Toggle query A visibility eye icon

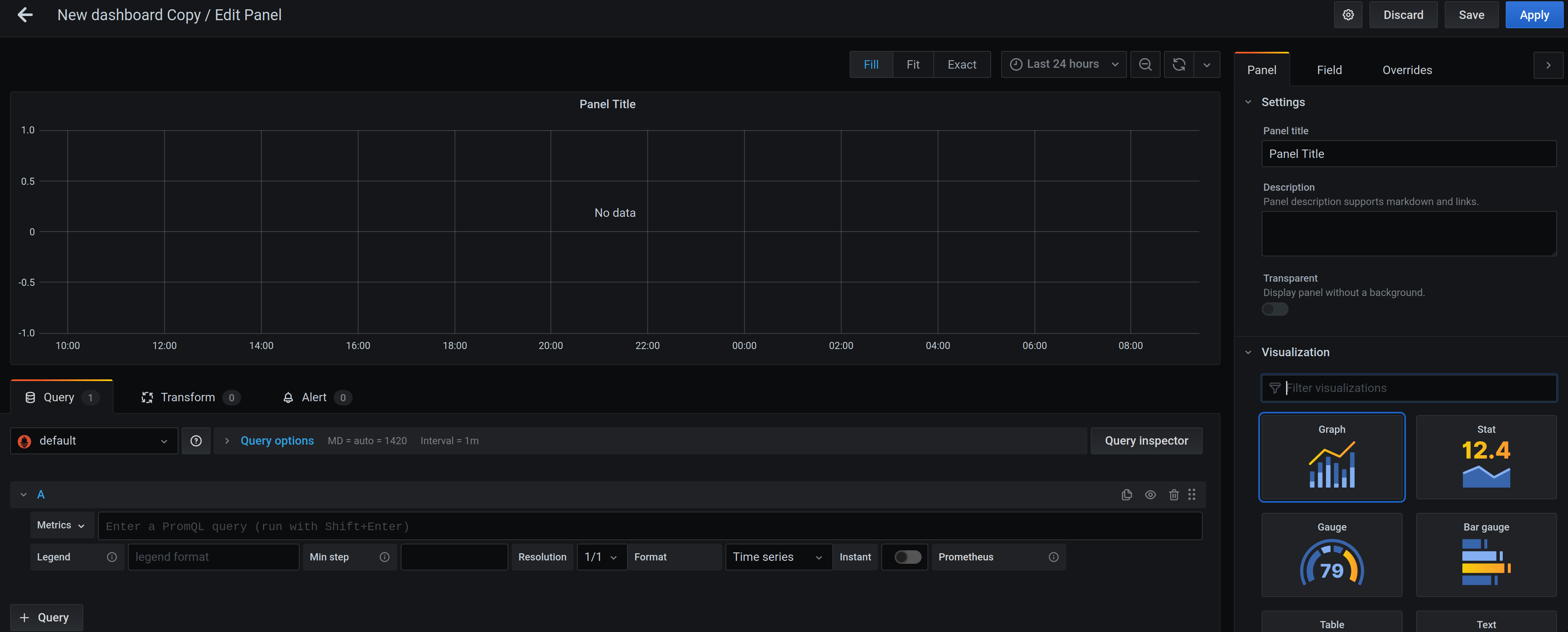tap(1150, 494)
